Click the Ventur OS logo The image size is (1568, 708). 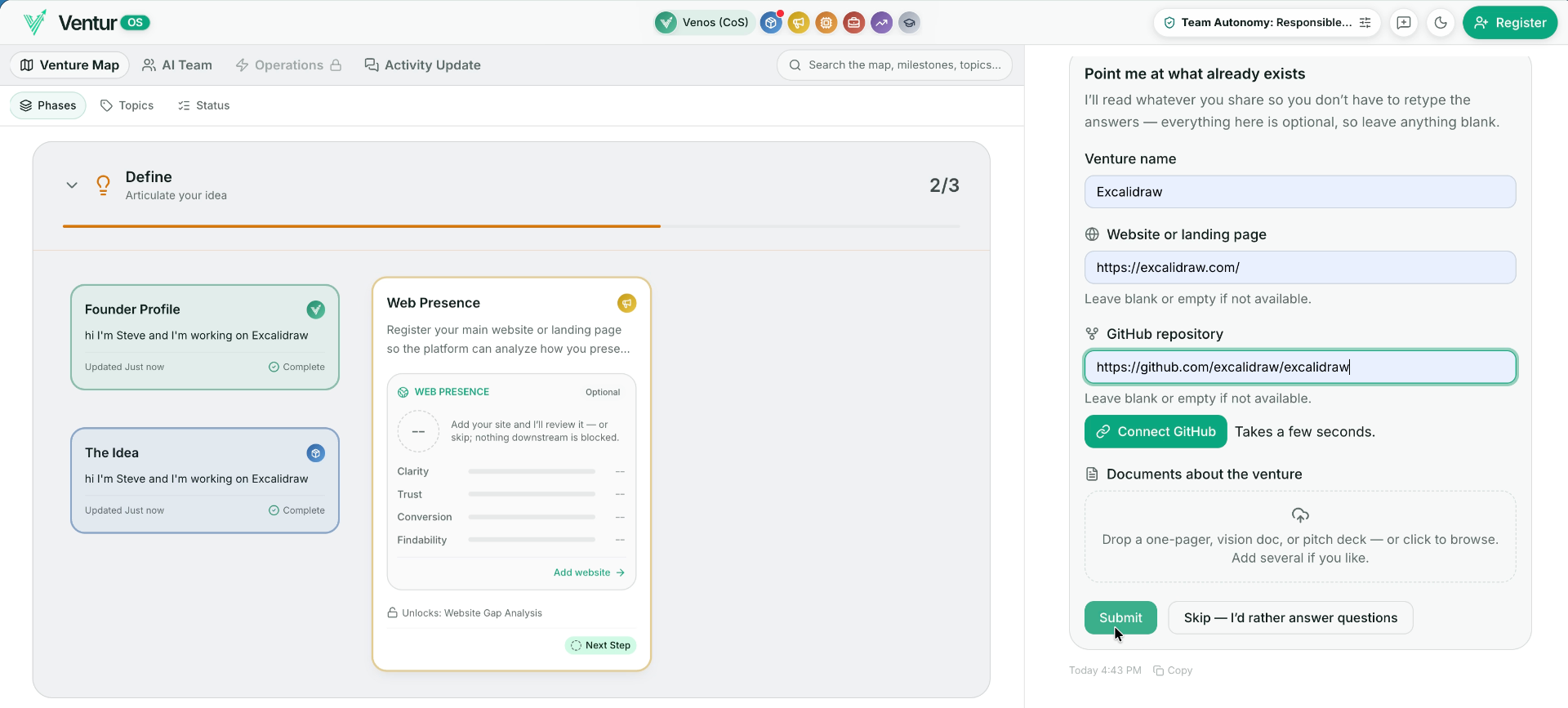click(86, 22)
